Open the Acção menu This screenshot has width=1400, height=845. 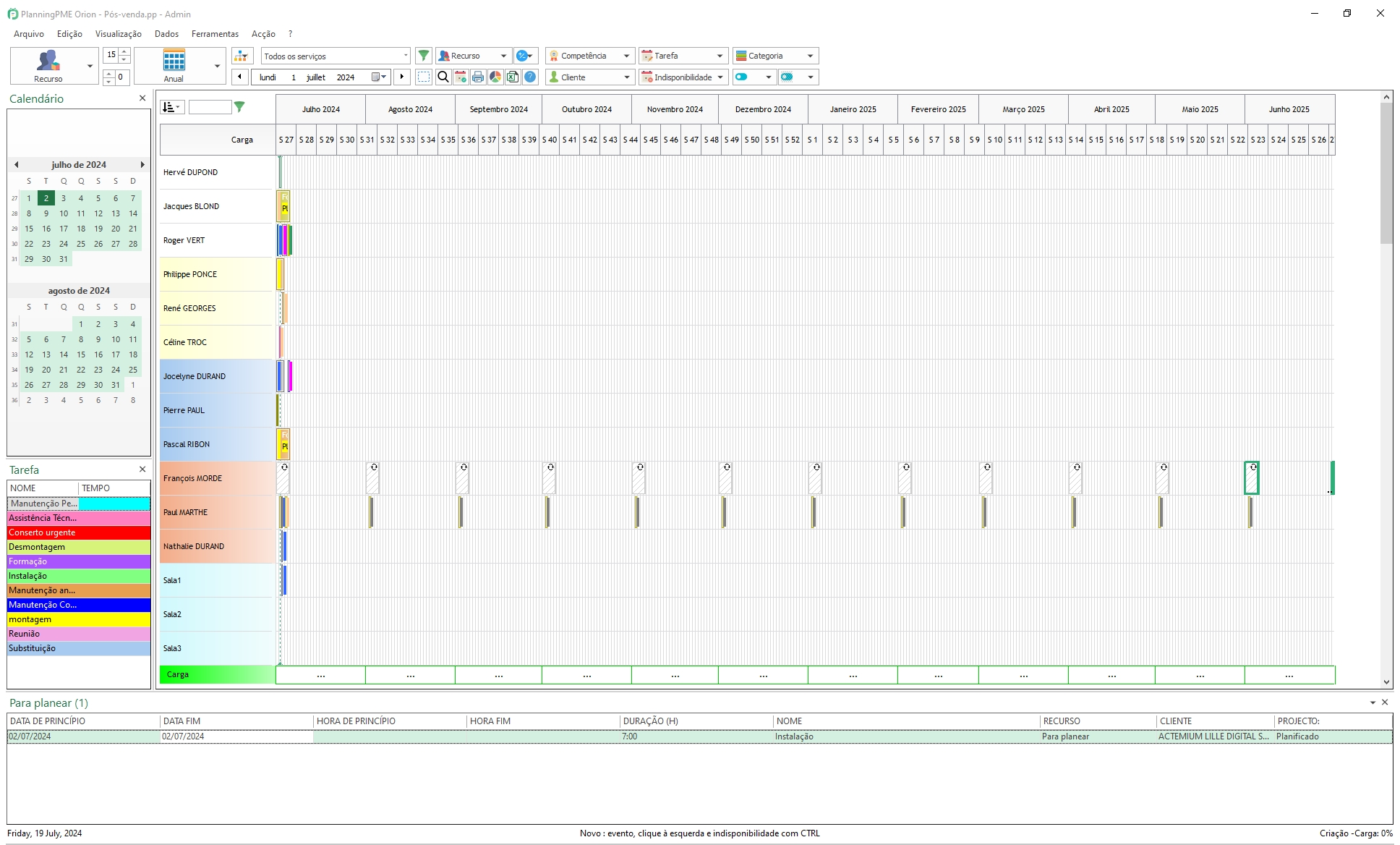(263, 34)
